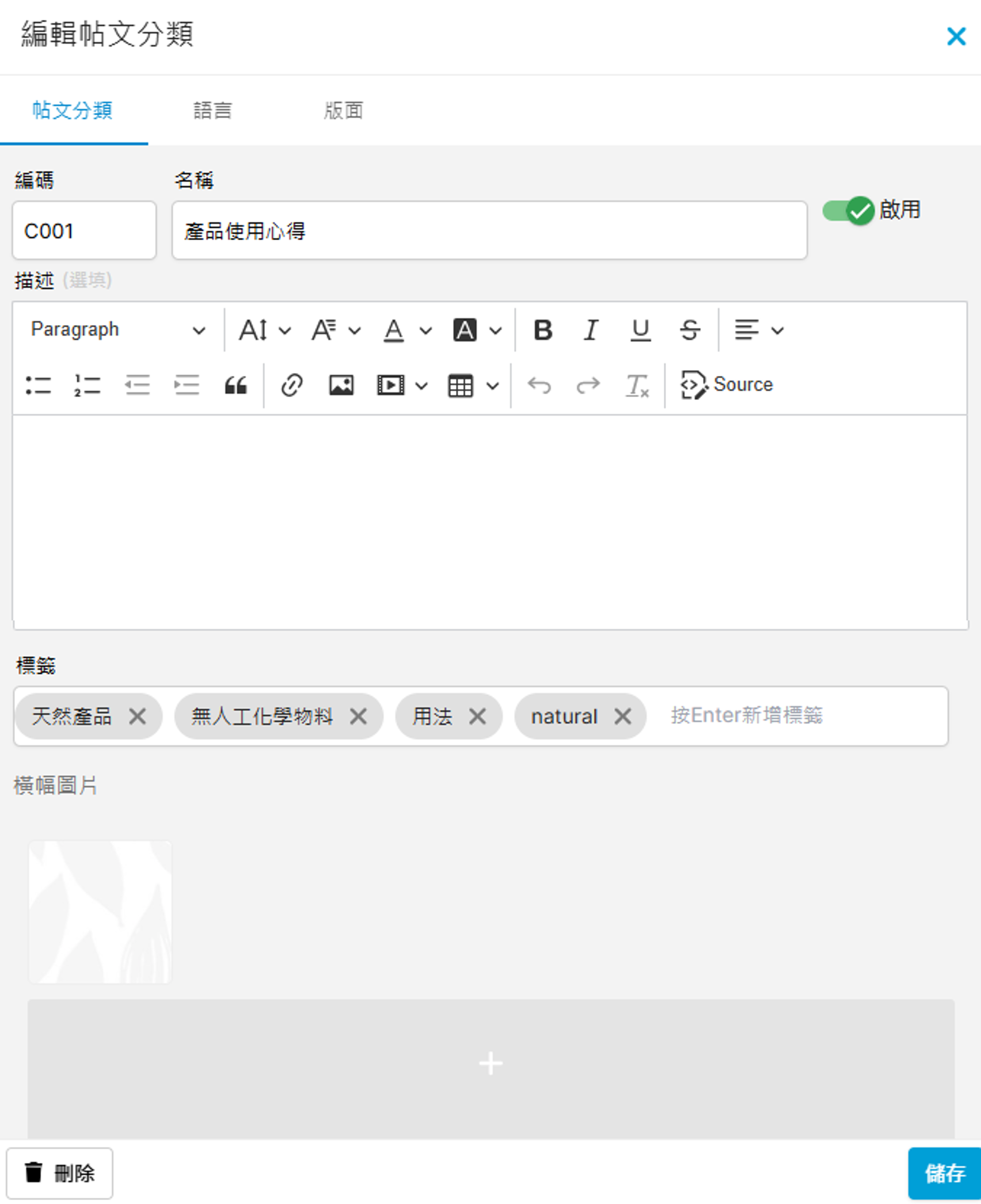
Task: Create a numbered list
Action: point(88,385)
